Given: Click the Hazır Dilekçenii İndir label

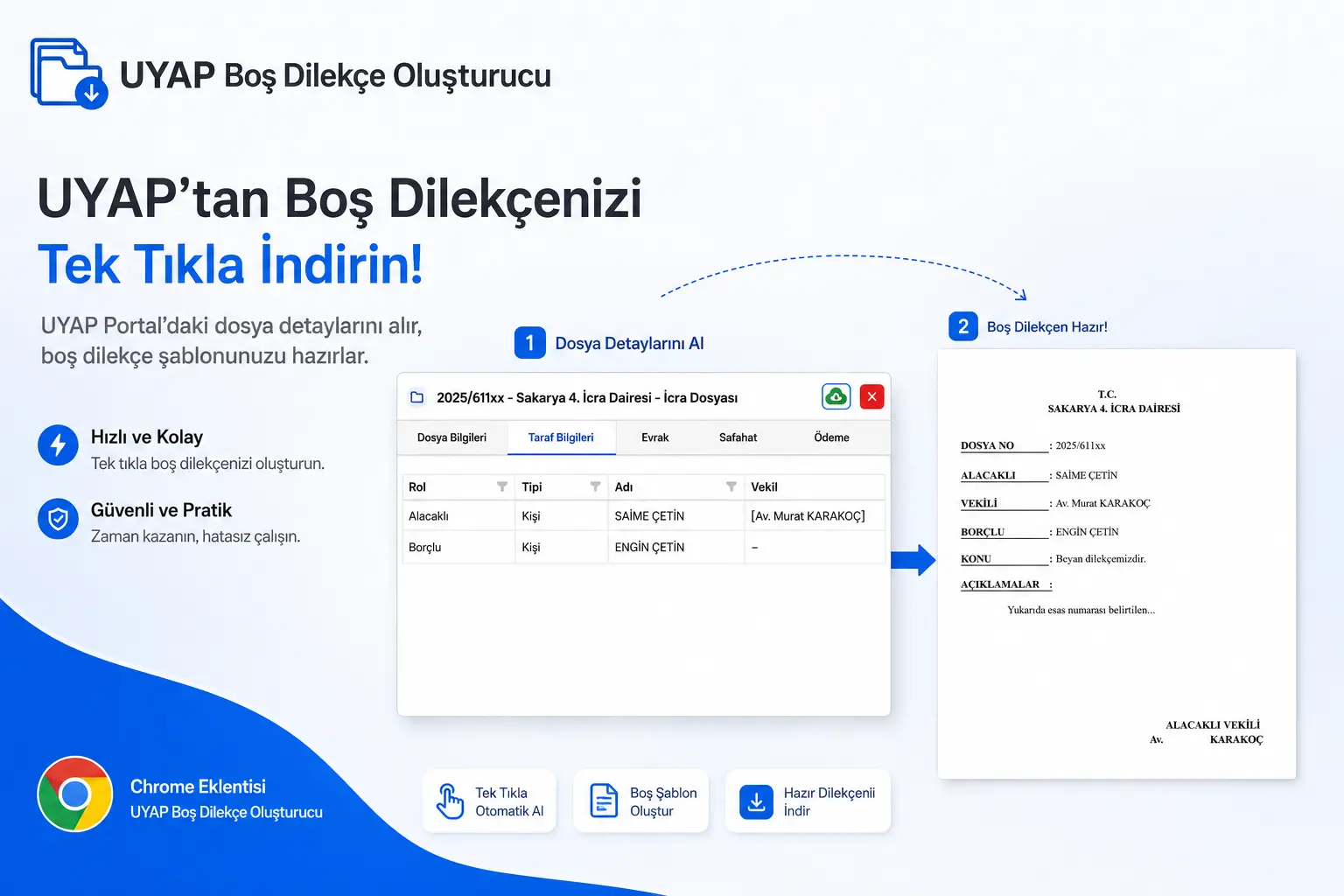Looking at the screenshot, I should pyautogui.click(x=829, y=801).
